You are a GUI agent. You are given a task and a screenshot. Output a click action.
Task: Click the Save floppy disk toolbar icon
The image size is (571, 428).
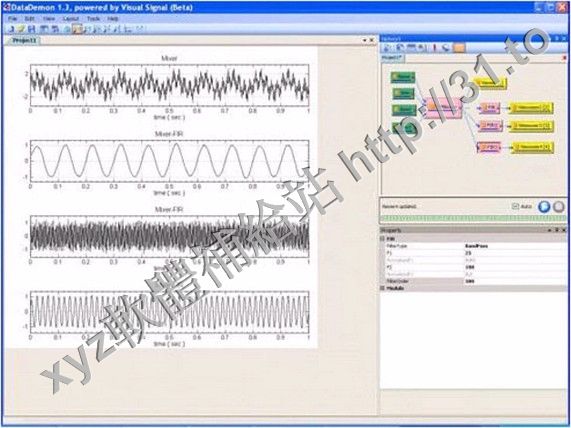click(x=31, y=29)
